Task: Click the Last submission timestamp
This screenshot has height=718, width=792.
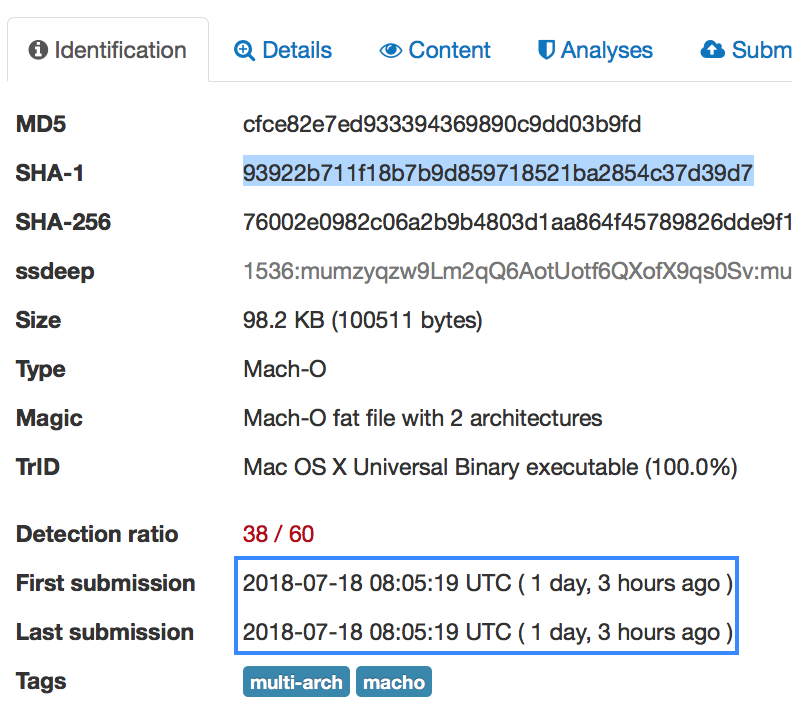Action: coord(487,632)
